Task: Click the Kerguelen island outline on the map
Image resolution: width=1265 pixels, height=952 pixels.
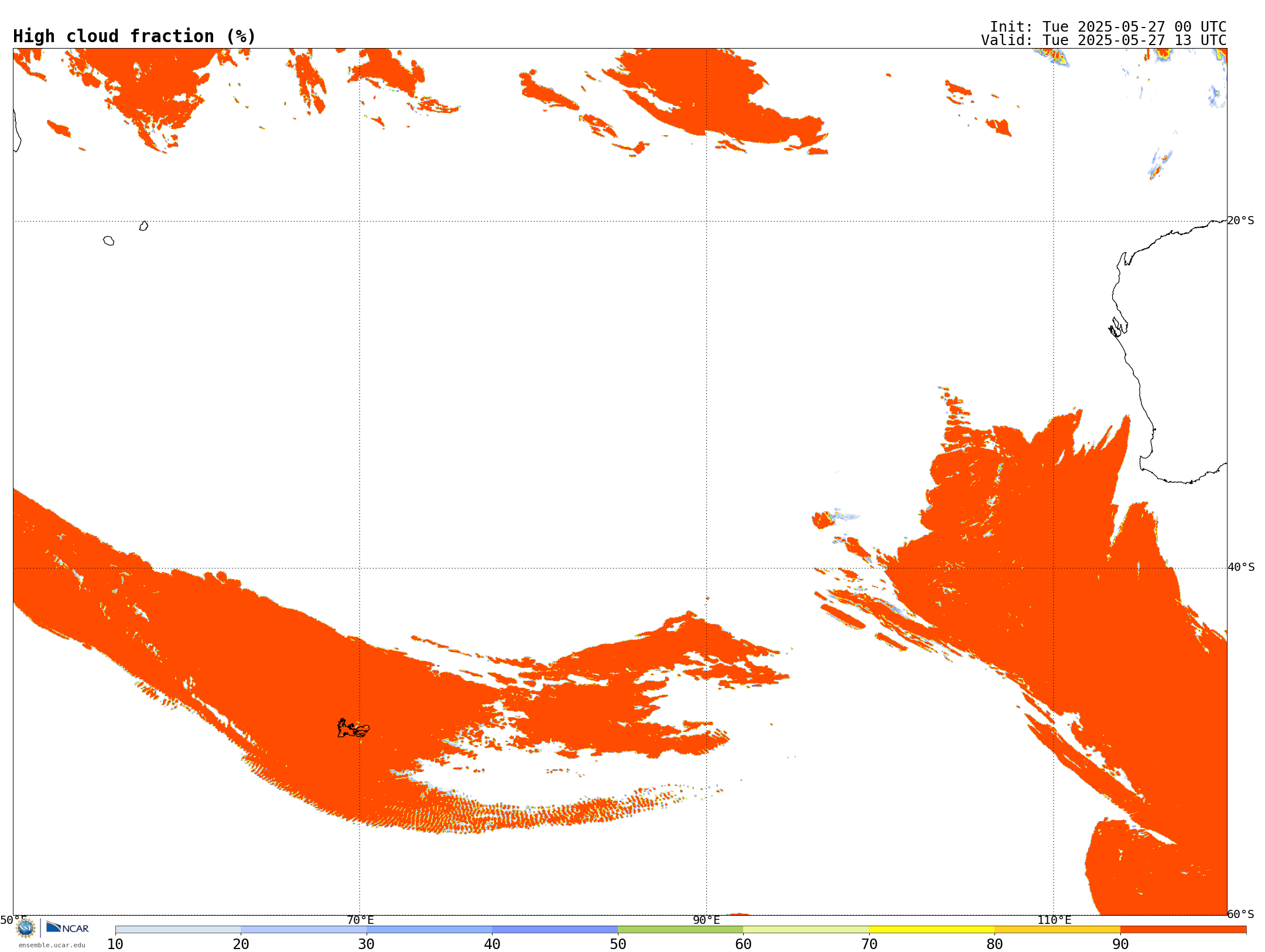Action: (x=353, y=728)
